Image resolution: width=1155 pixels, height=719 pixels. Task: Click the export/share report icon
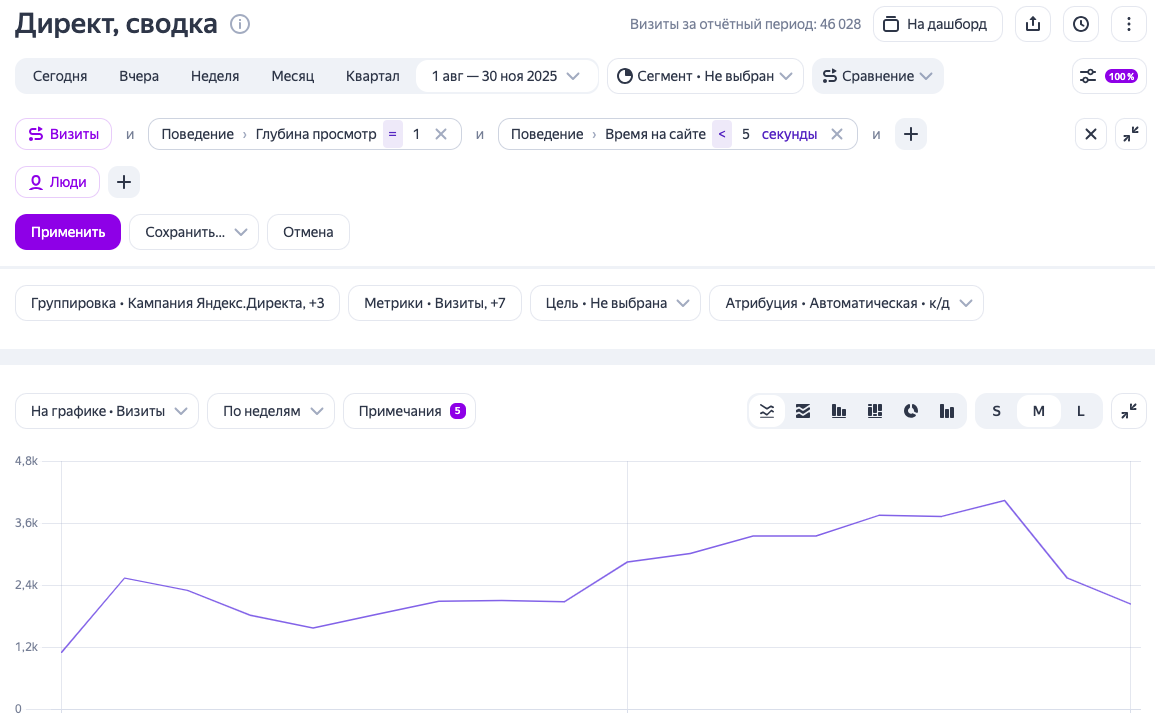[x=1033, y=24]
